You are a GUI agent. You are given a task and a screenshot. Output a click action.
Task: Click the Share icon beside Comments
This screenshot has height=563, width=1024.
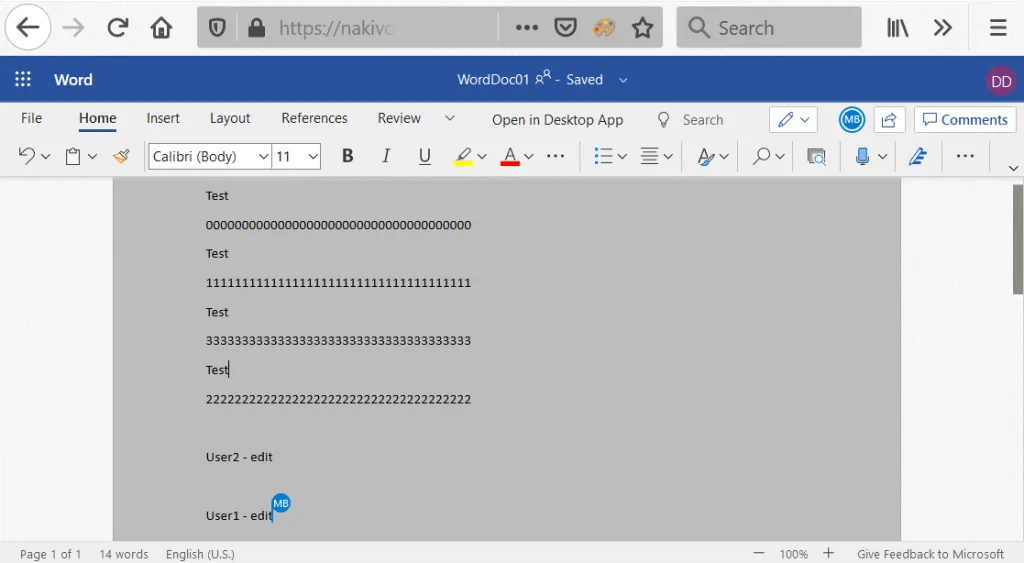coord(889,120)
